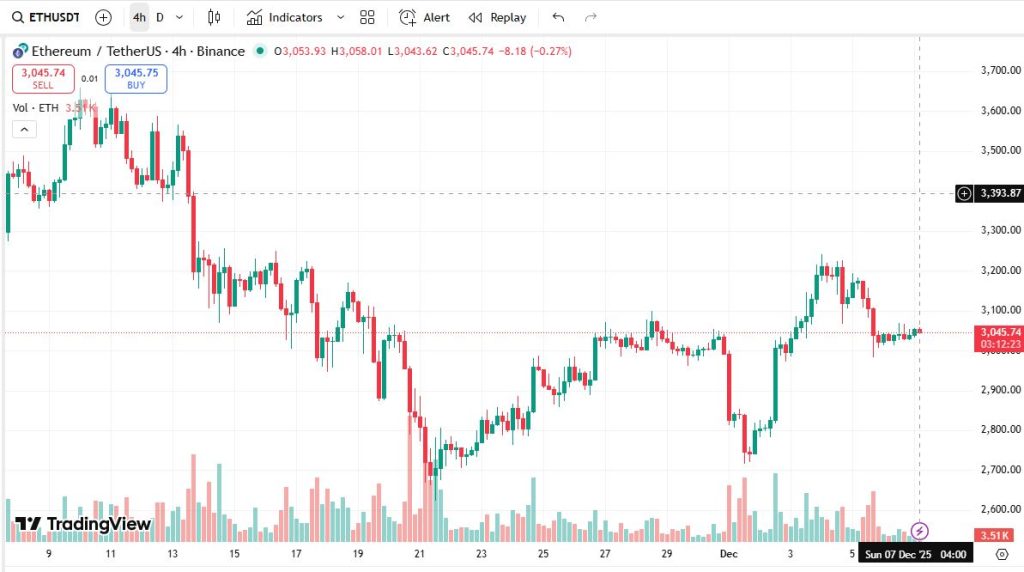Switch to the D daily timeframe
The width and height of the screenshot is (1024, 572).
tap(160, 17)
